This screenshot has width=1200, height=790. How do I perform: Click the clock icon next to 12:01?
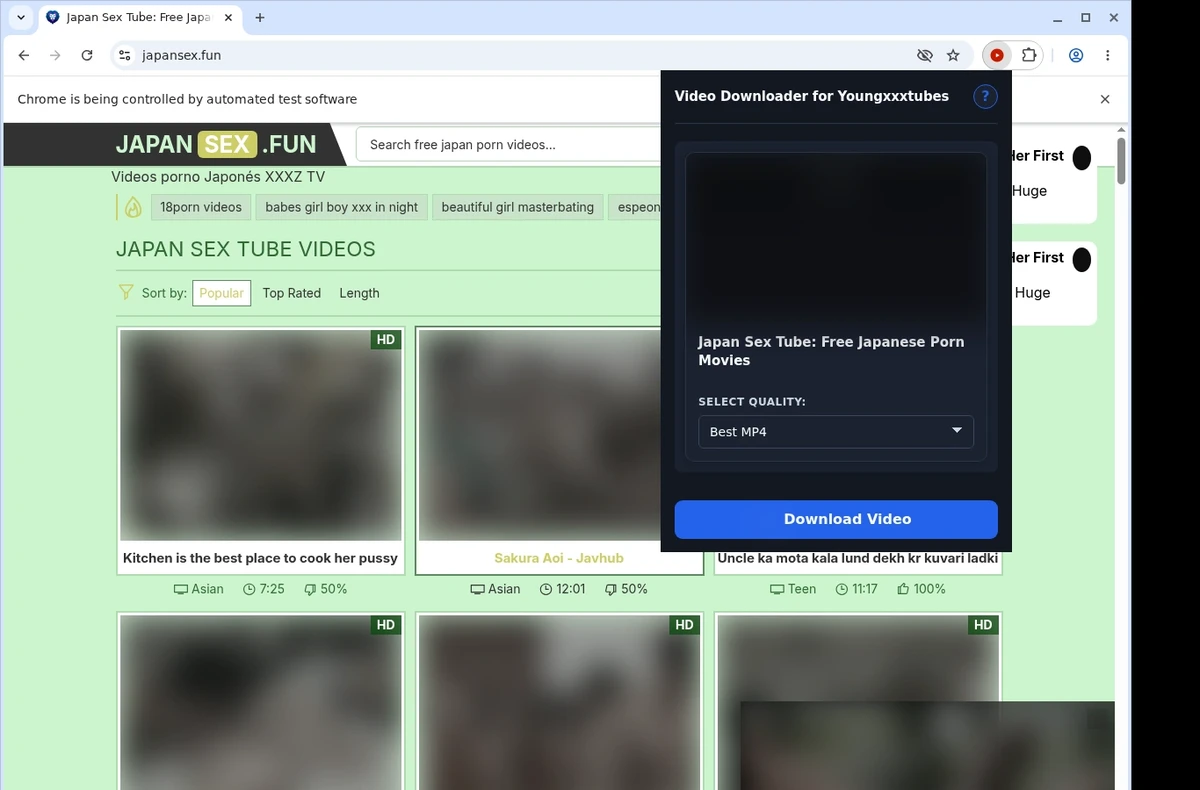tap(546, 589)
